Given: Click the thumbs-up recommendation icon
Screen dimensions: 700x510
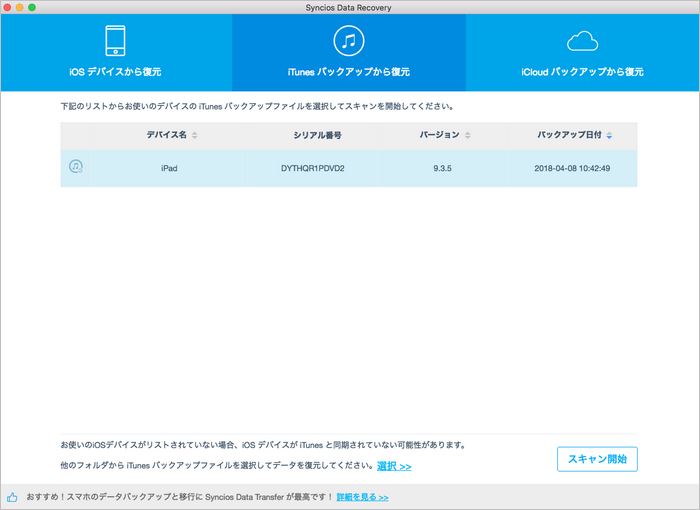Looking at the screenshot, I should (x=12, y=497).
